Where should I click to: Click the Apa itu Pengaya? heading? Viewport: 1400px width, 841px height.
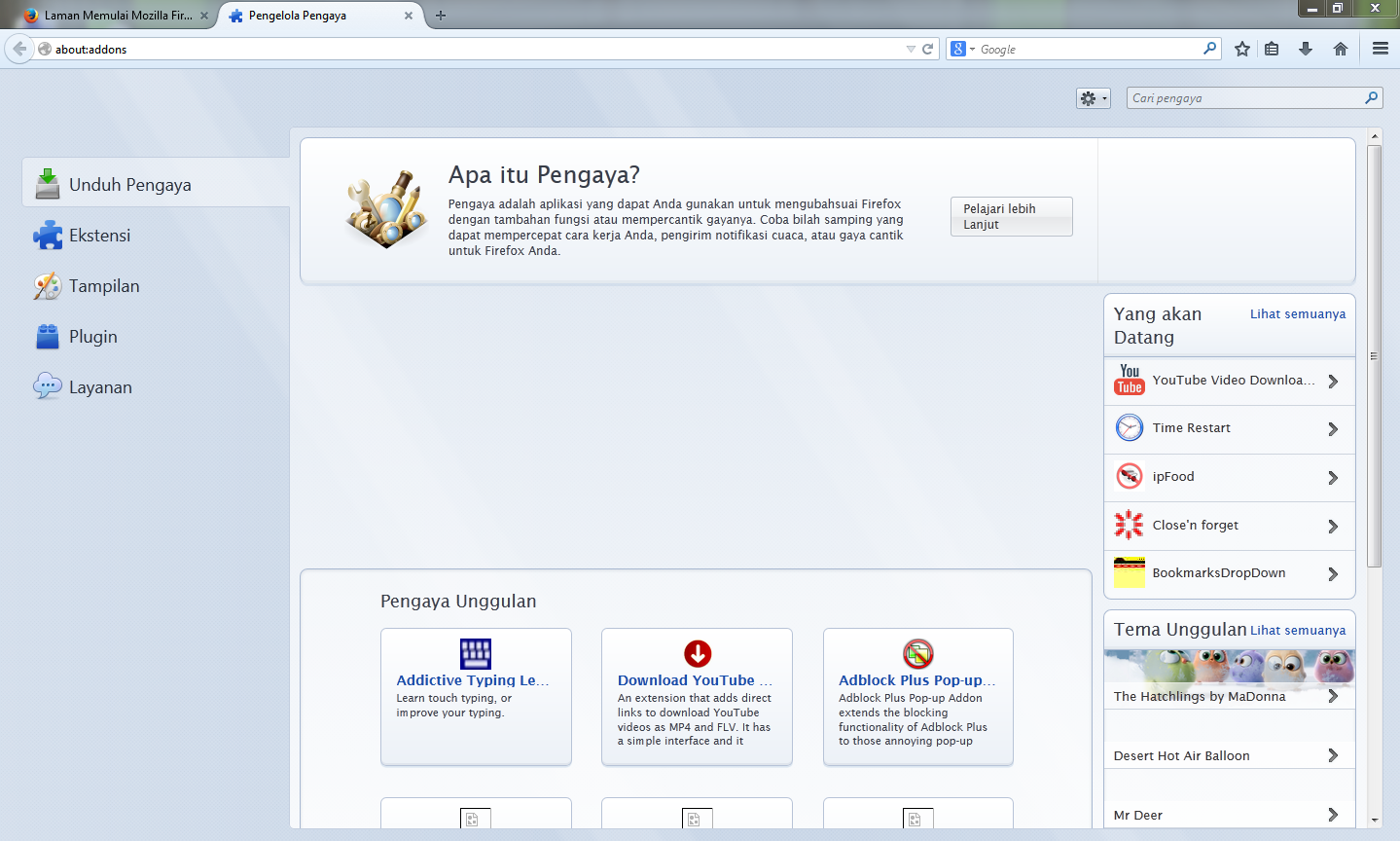click(x=544, y=175)
